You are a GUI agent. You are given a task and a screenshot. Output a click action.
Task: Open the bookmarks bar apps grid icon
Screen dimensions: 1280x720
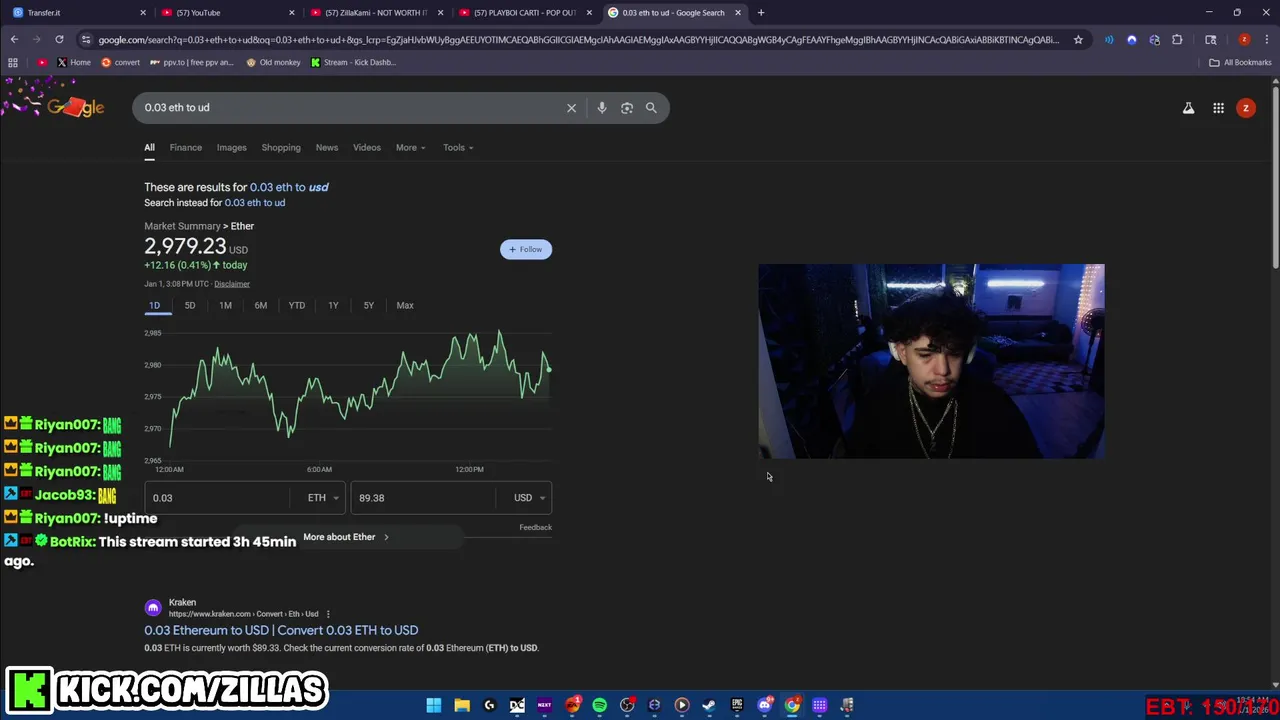[x=13, y=62]
